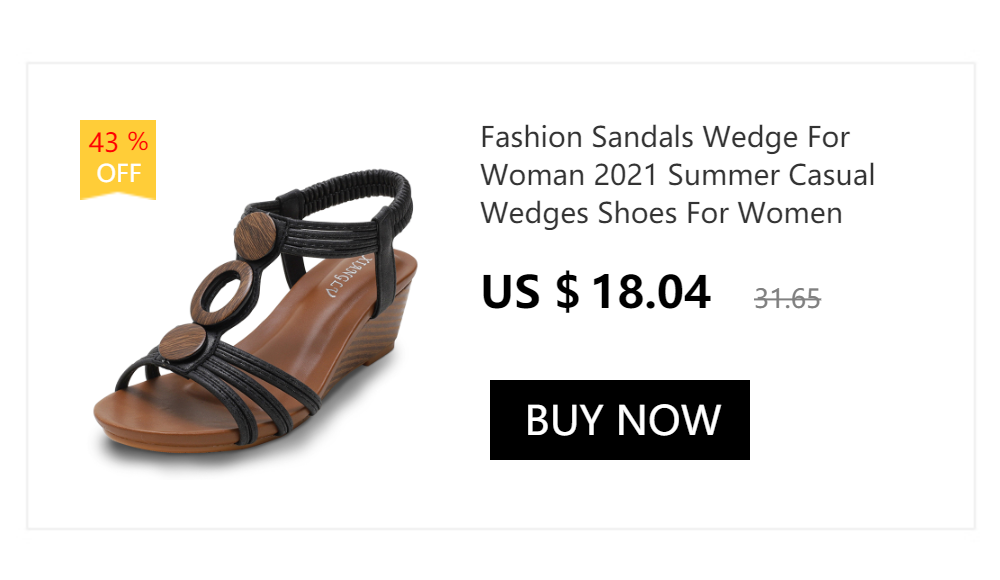Click the "Wedges Shoes For Women" title line

[661, 213]
